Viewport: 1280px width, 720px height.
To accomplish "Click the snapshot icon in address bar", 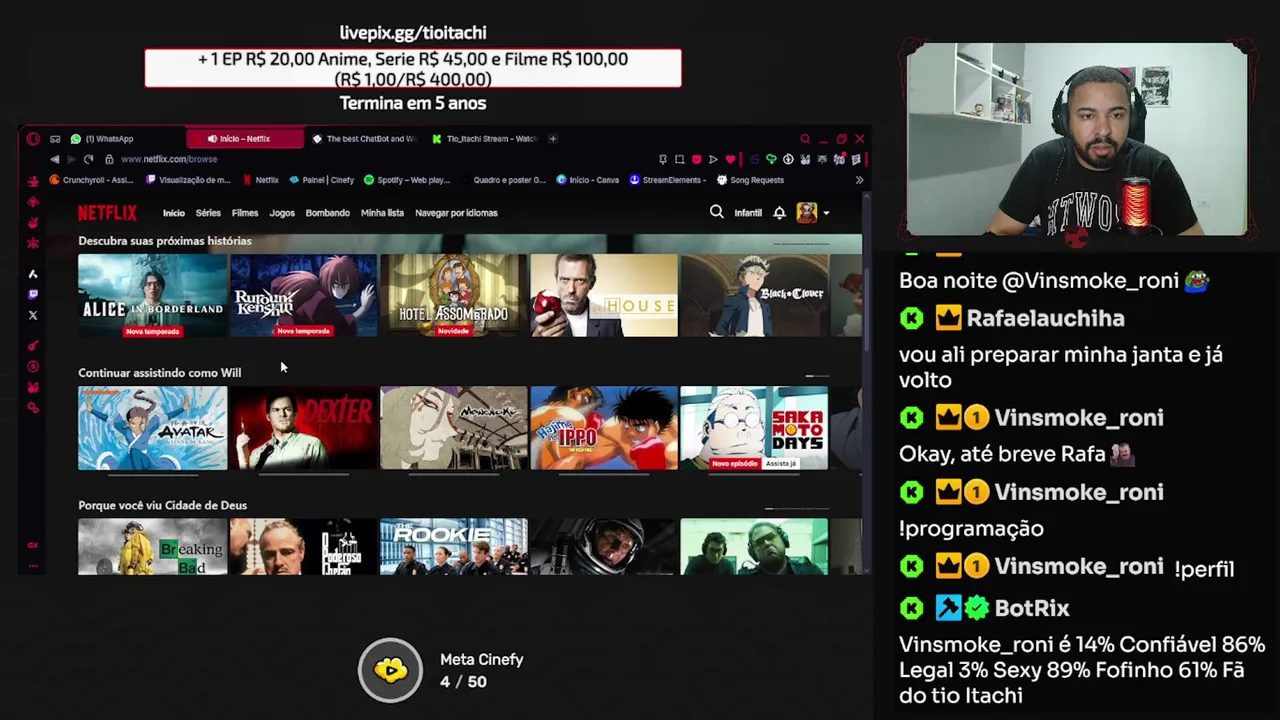I will coord(679,159).
